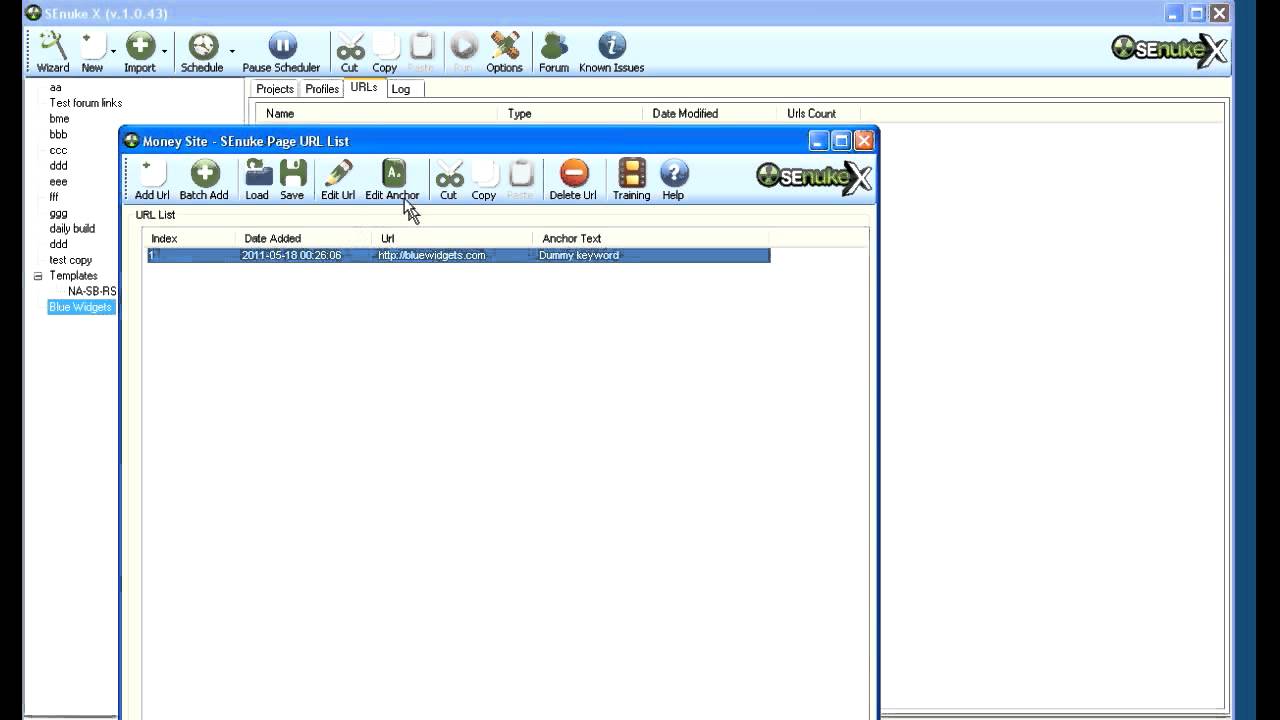Click the Index column header

[x=190, y=238]
